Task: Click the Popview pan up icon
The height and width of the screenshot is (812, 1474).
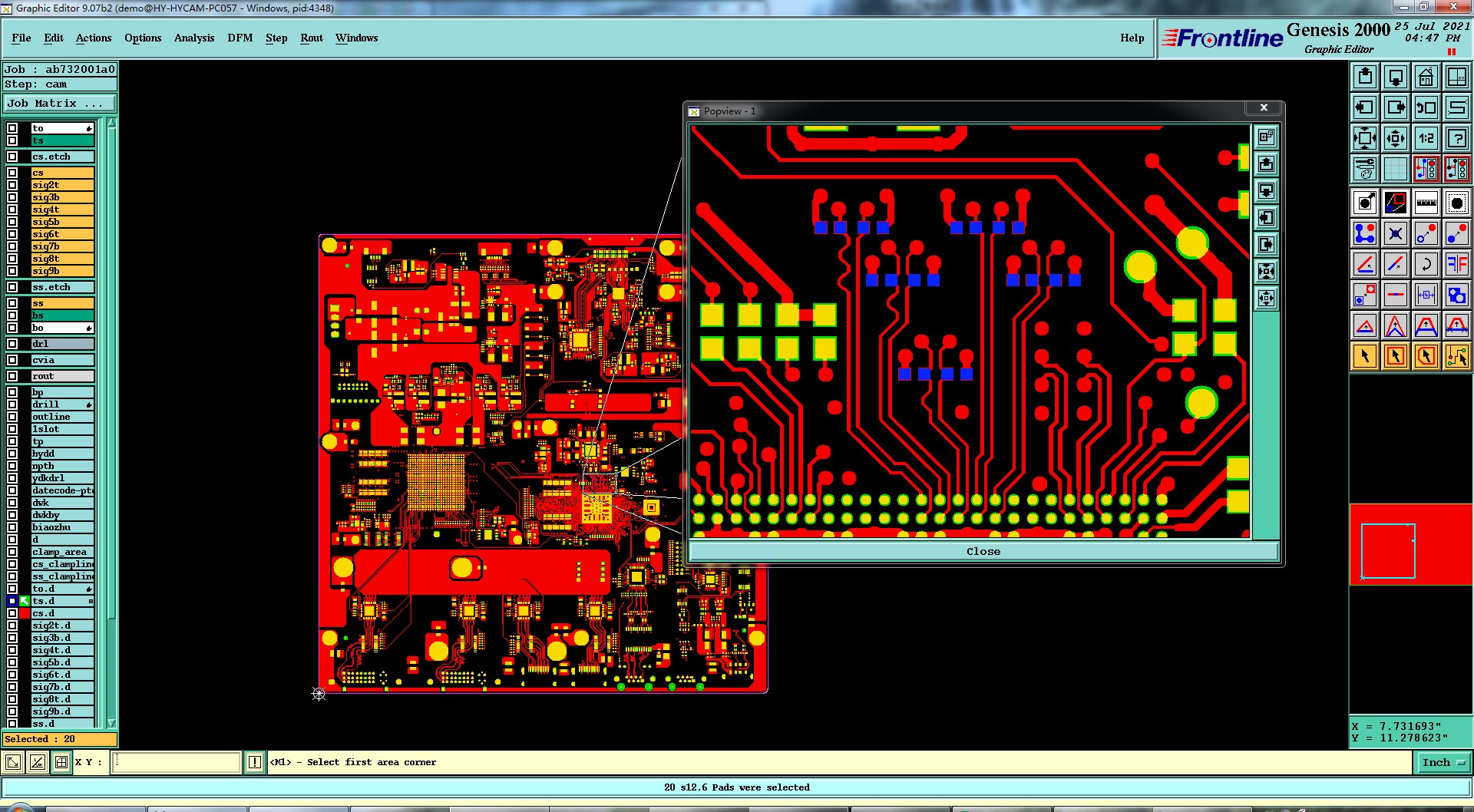Action: 1266,163
